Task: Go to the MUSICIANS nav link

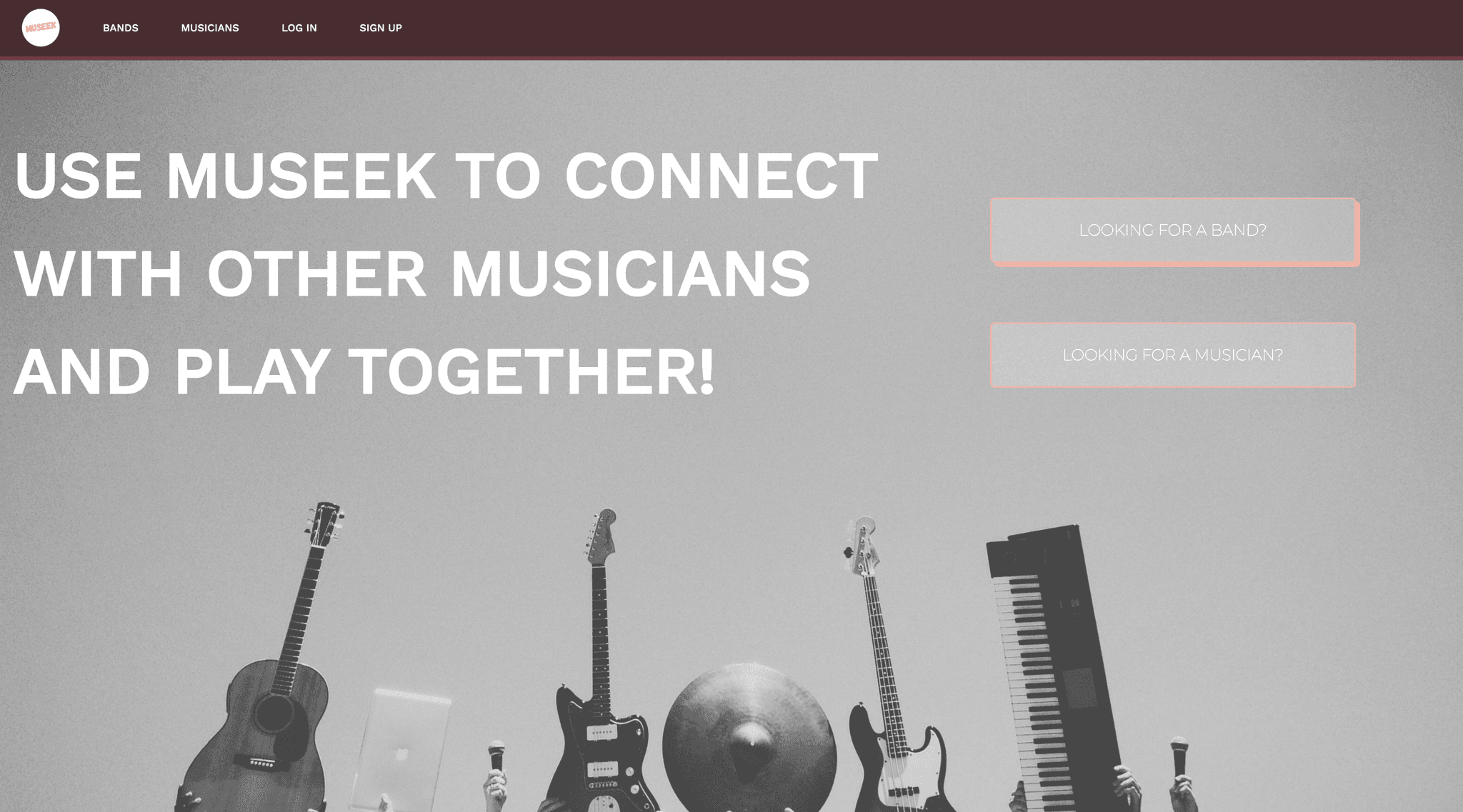Action: 210,28
